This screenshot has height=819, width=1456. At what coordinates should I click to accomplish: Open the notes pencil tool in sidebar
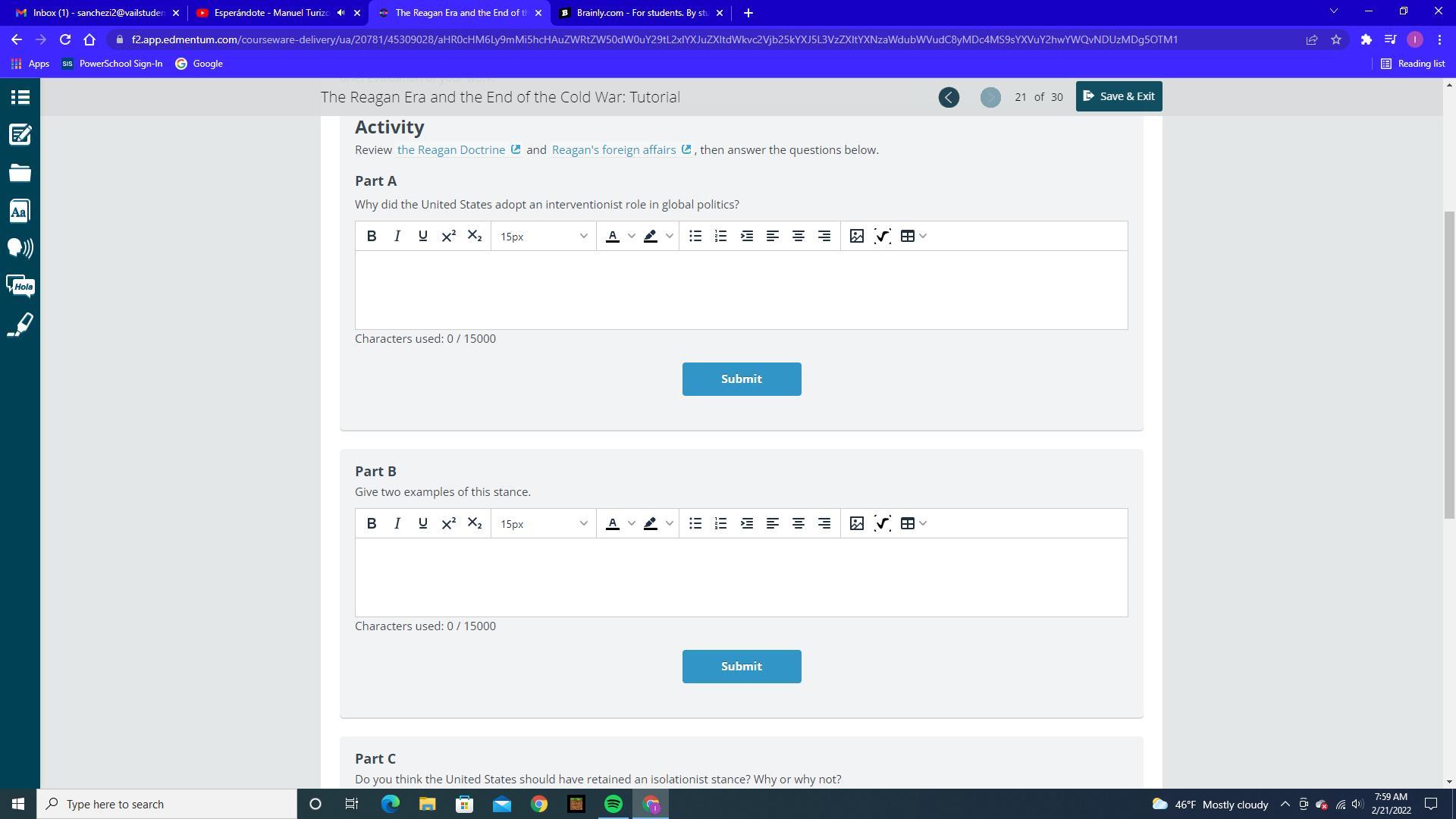20,135
